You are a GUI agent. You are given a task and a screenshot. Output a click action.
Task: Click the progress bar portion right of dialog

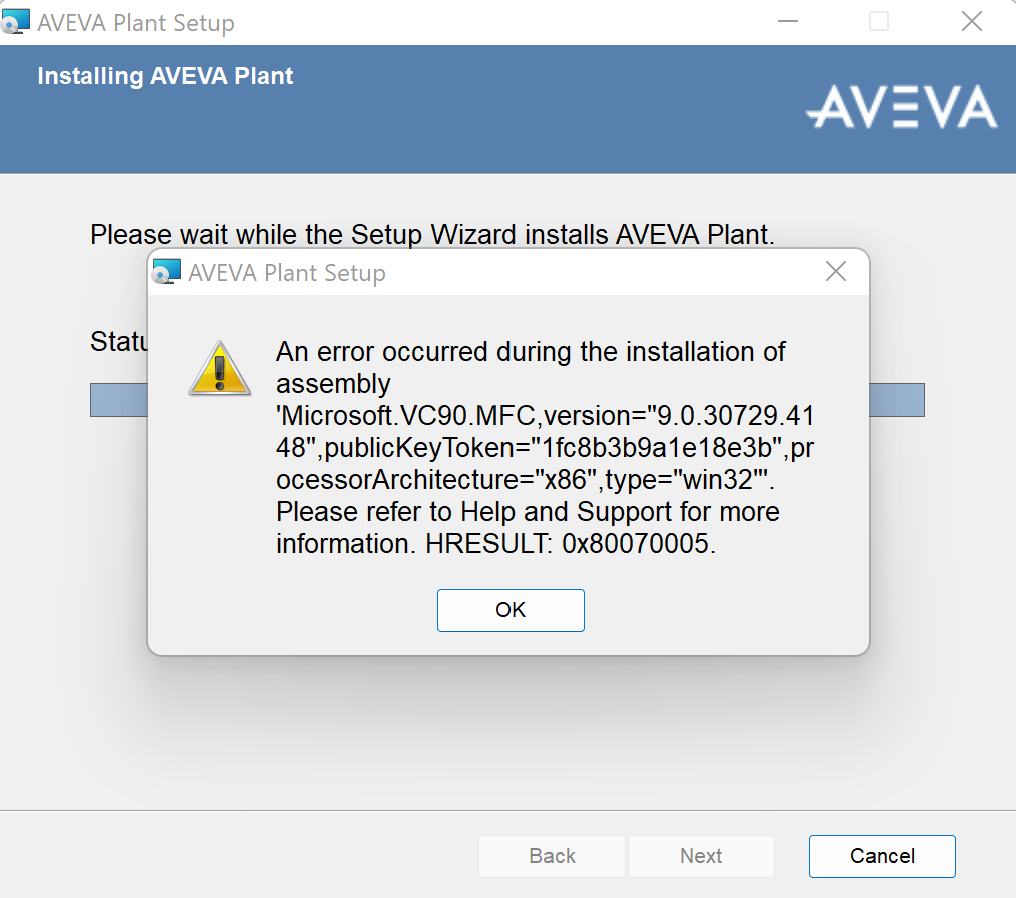pos(897,400)
